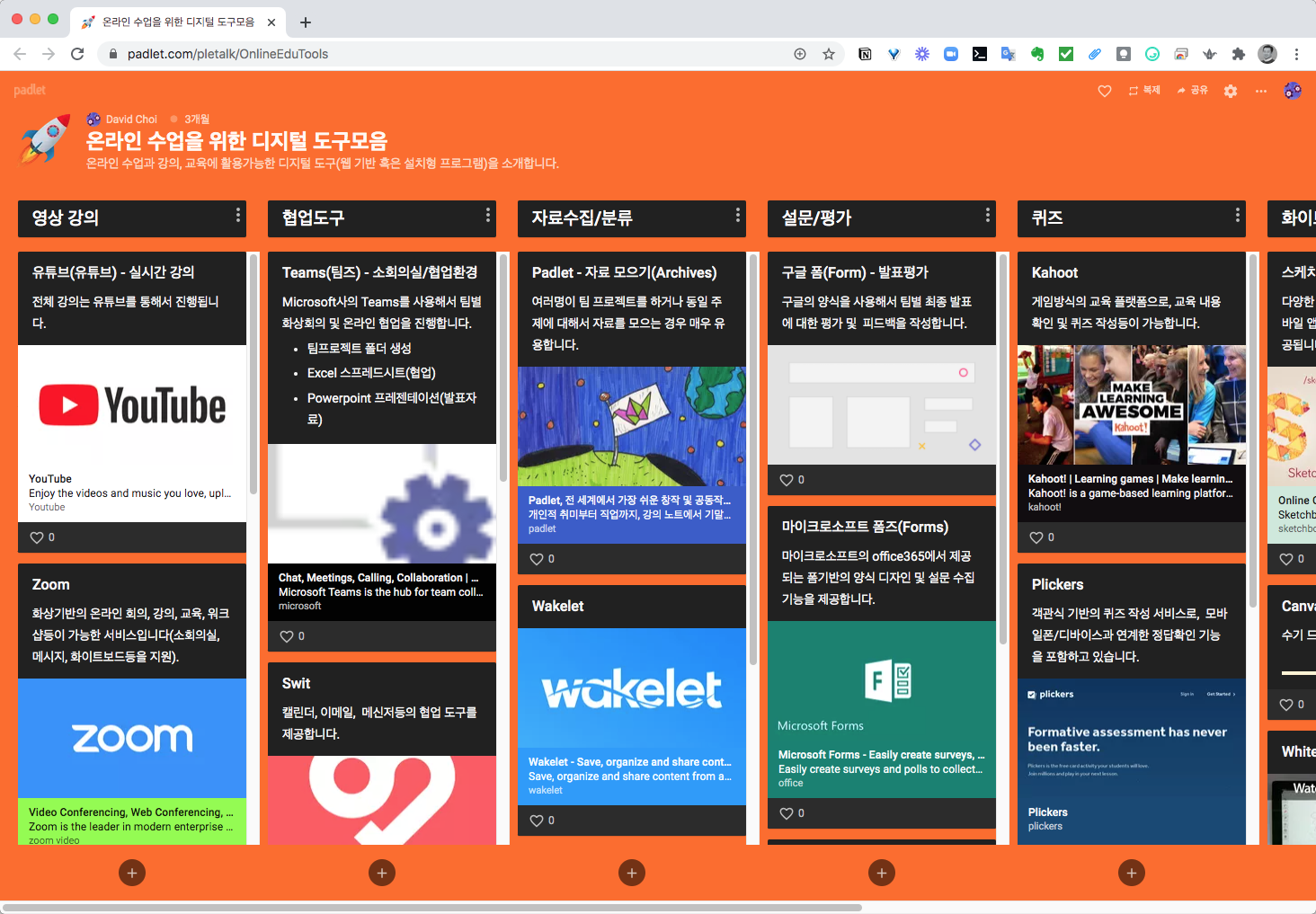
Task: Like the padlet using the header heart icon
Action: point(1105,91)
